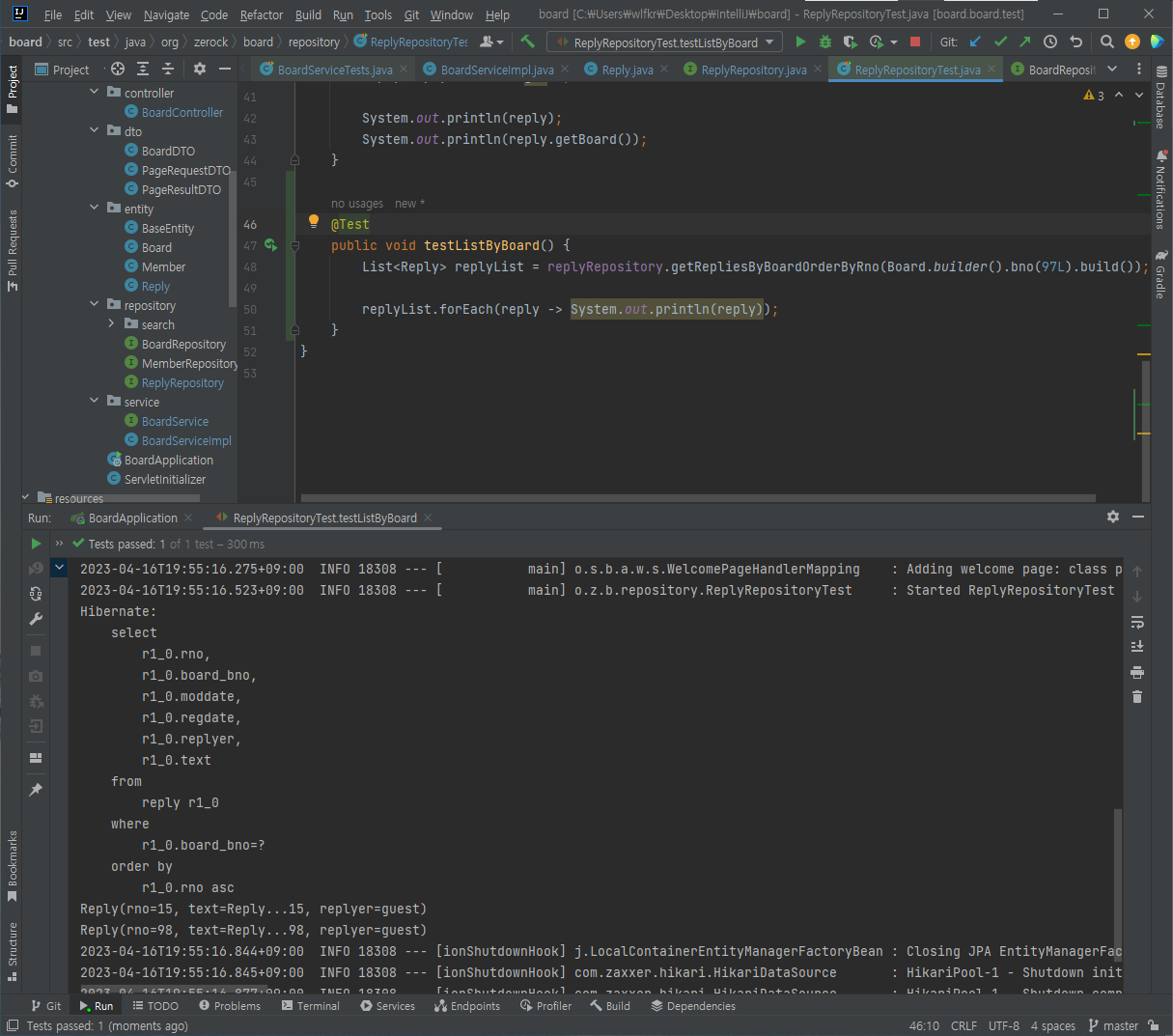Viewport: 1173px width, 1036px height.
Task: Collapse the controller folder
Action: pyautogui.click(x=94, y=92)
